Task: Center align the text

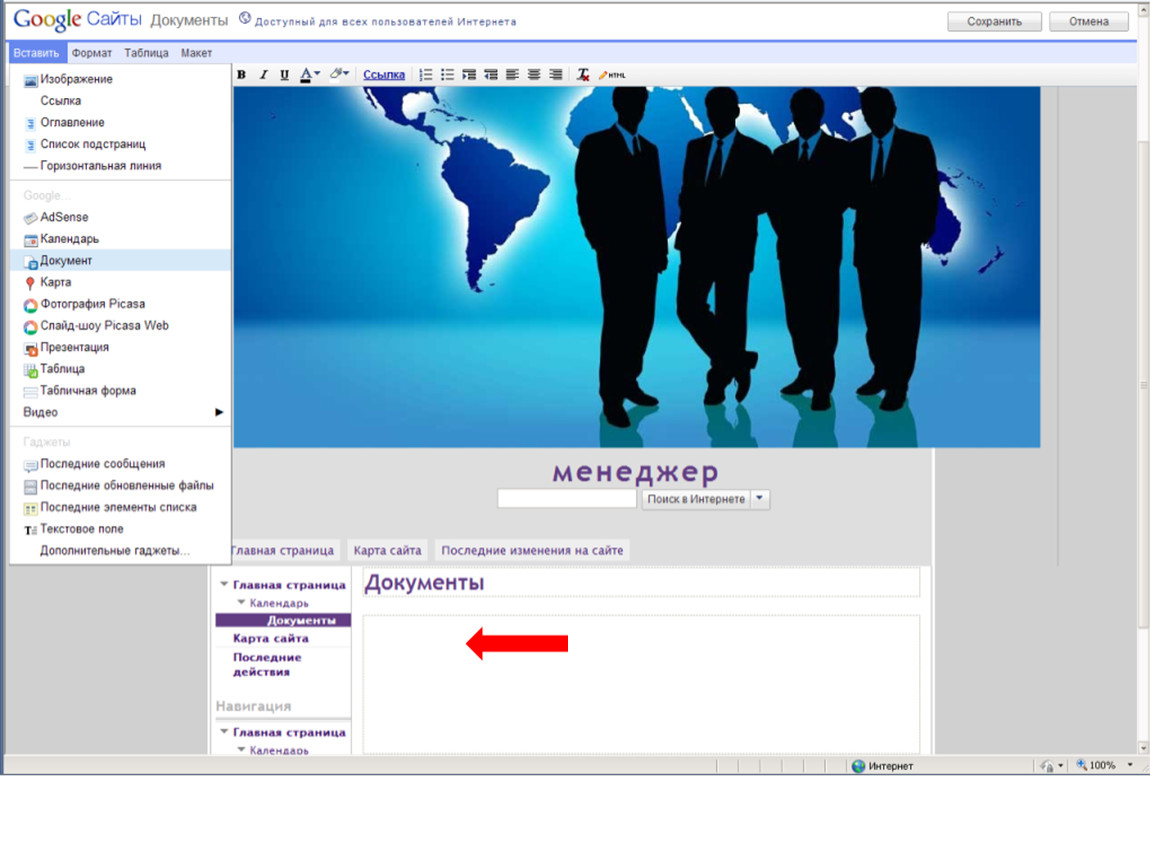Action: pyautogui.click(x=534, y=74)
